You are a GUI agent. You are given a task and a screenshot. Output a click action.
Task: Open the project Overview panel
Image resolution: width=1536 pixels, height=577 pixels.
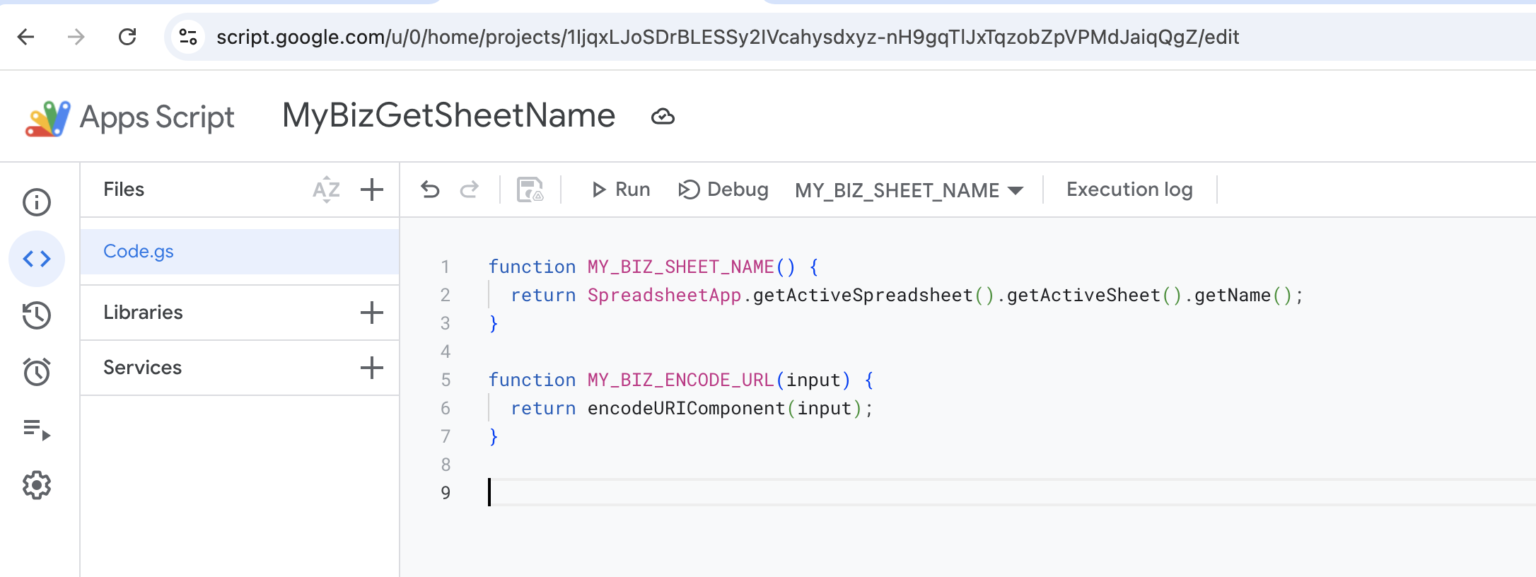click(37, 202)
